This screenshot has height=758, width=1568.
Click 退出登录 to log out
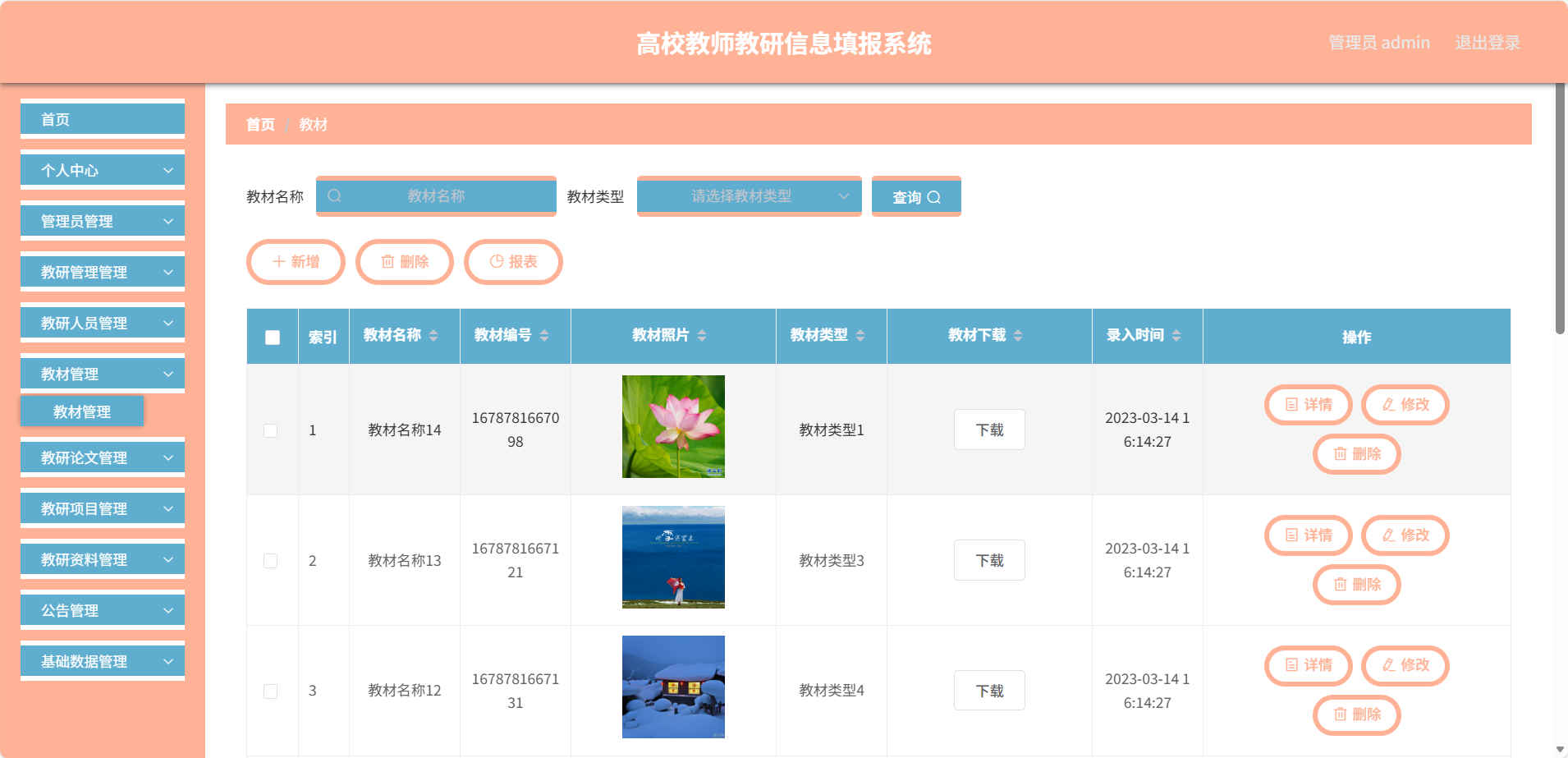1488,43
